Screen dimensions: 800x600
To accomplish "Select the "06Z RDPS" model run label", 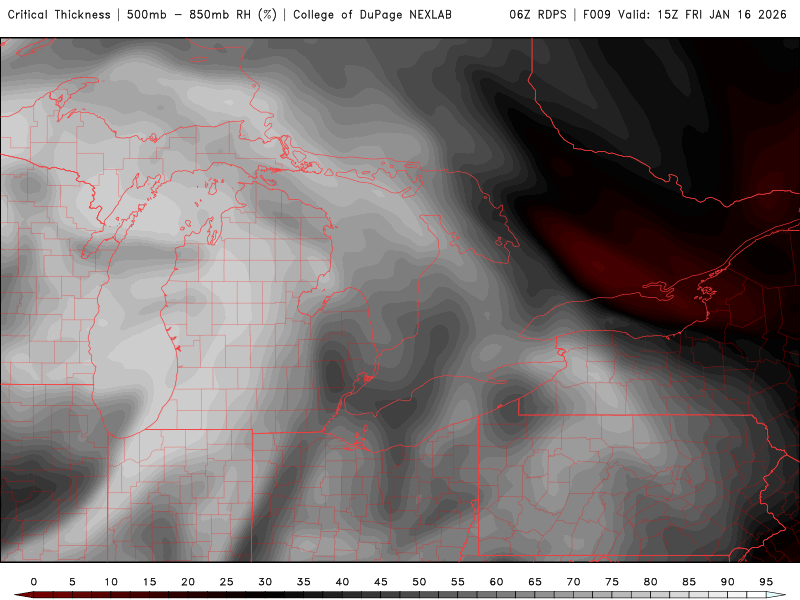I will pos(538,15).
